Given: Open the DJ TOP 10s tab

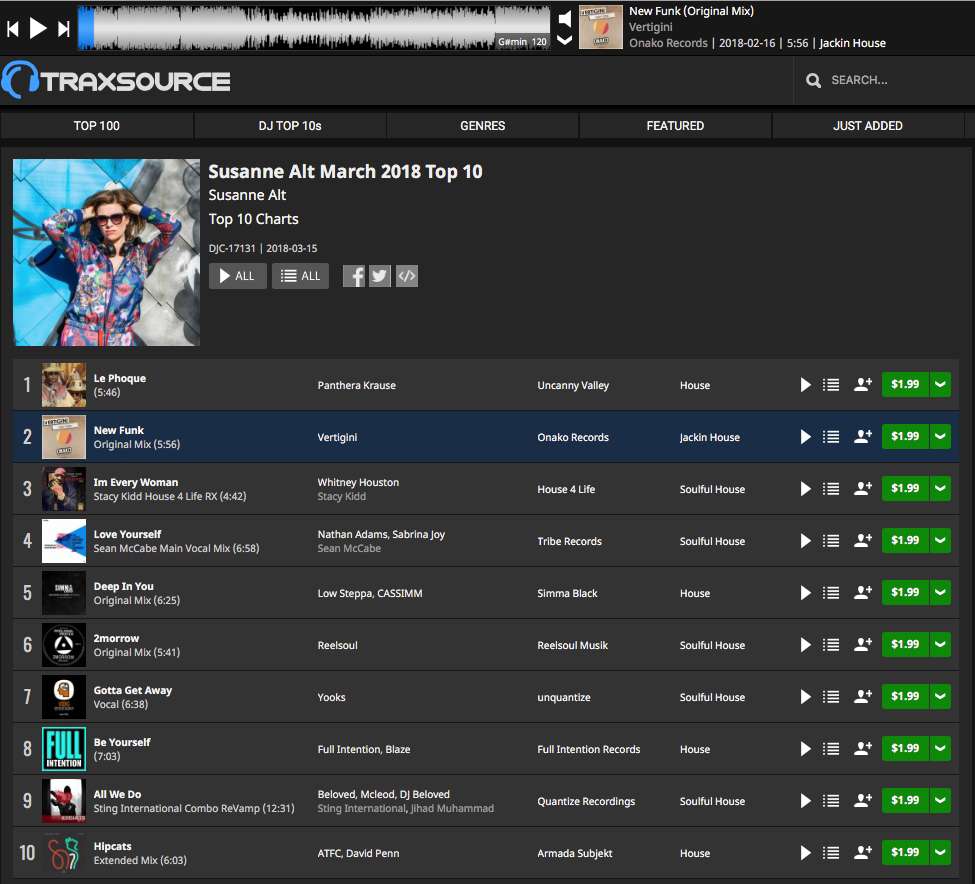Looking at the screenshot, I should pyautogui.click(x=290, y=126).
